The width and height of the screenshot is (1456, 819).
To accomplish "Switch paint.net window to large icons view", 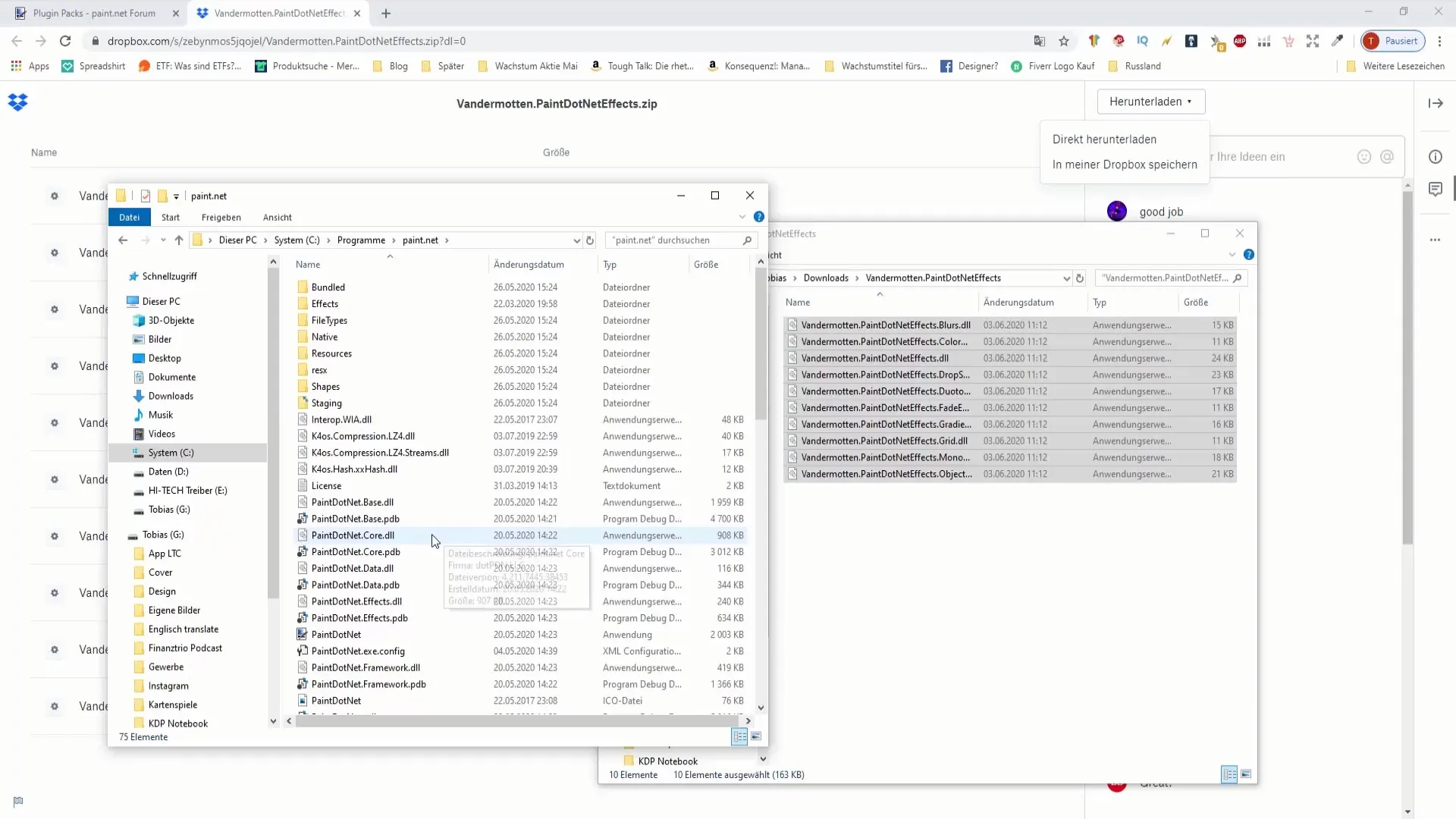I will 756,736.
